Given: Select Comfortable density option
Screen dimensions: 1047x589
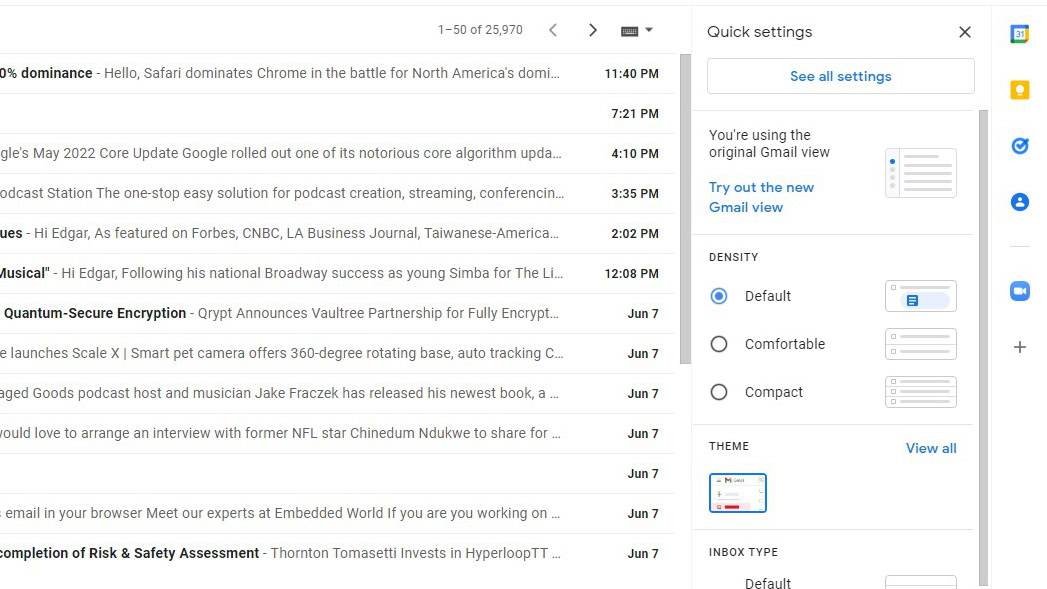Looking at the screenshot, I should (x=718, y=344).
